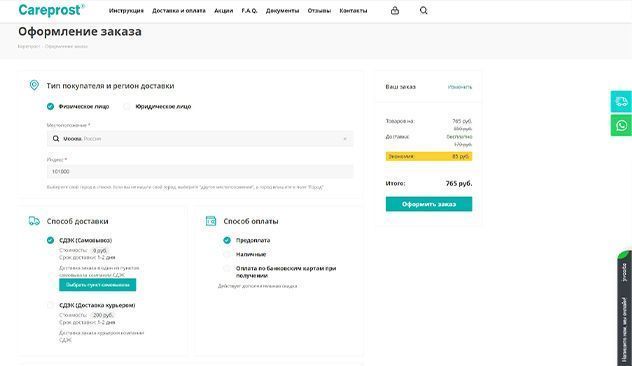Click the Careprost logo
The image size is (632, 366).
pyautogui.click(x=52, y=10)
